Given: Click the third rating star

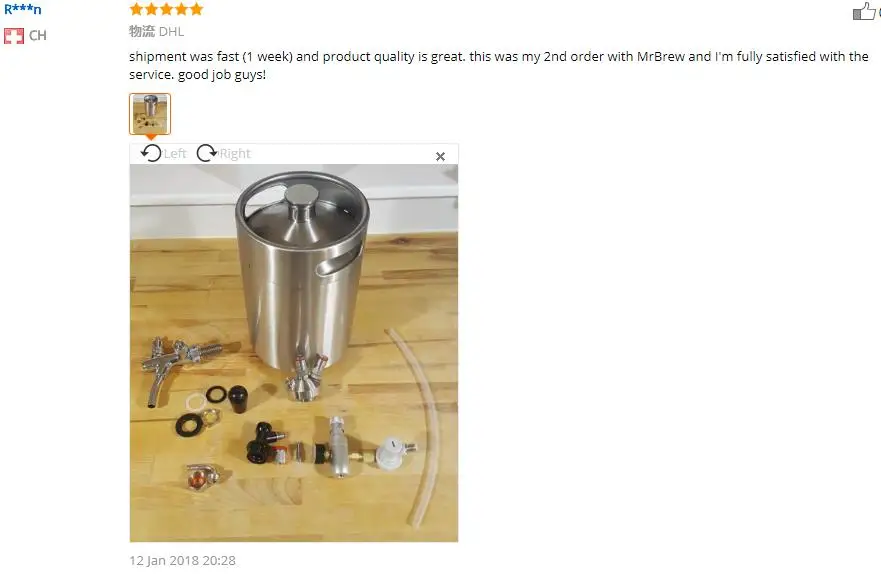Looking at the screenshot, I should [166, 9].
